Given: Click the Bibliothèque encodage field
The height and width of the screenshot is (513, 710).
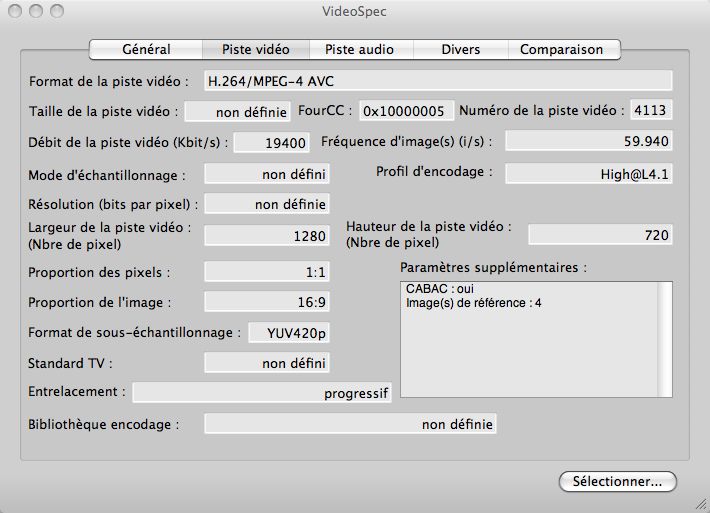Looking at the screenshot, I should point(350,425).
